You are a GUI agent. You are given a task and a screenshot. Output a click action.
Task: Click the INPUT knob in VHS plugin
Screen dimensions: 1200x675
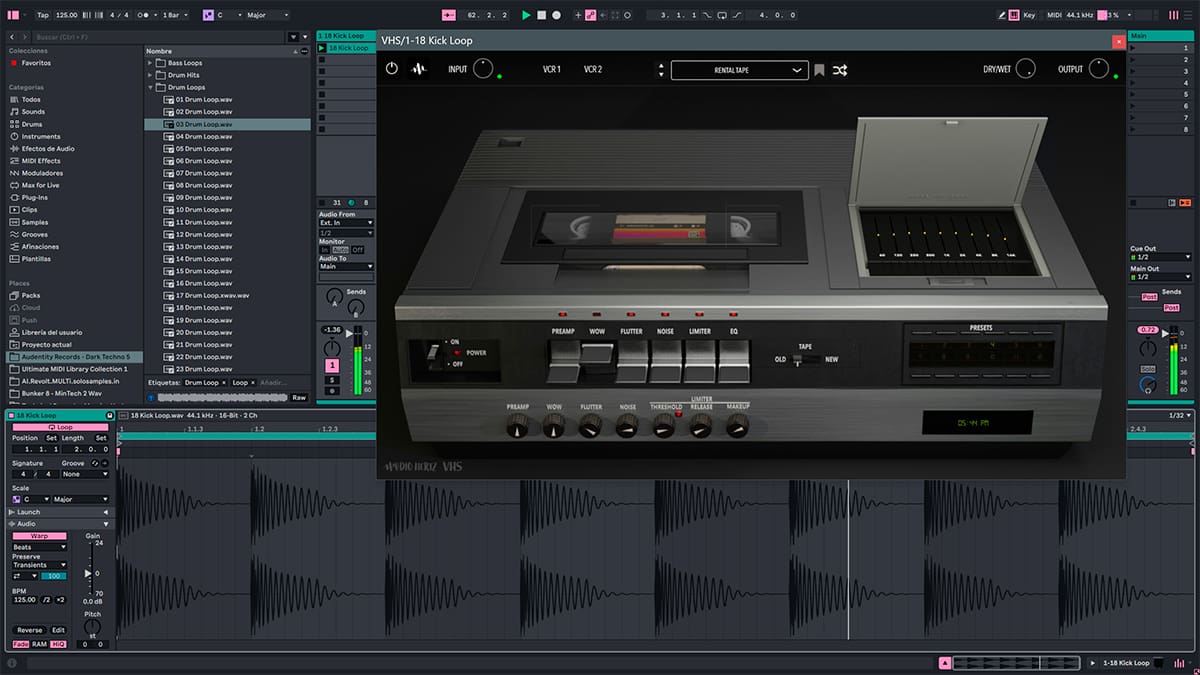pyautogui.click(x=483, y=69)
